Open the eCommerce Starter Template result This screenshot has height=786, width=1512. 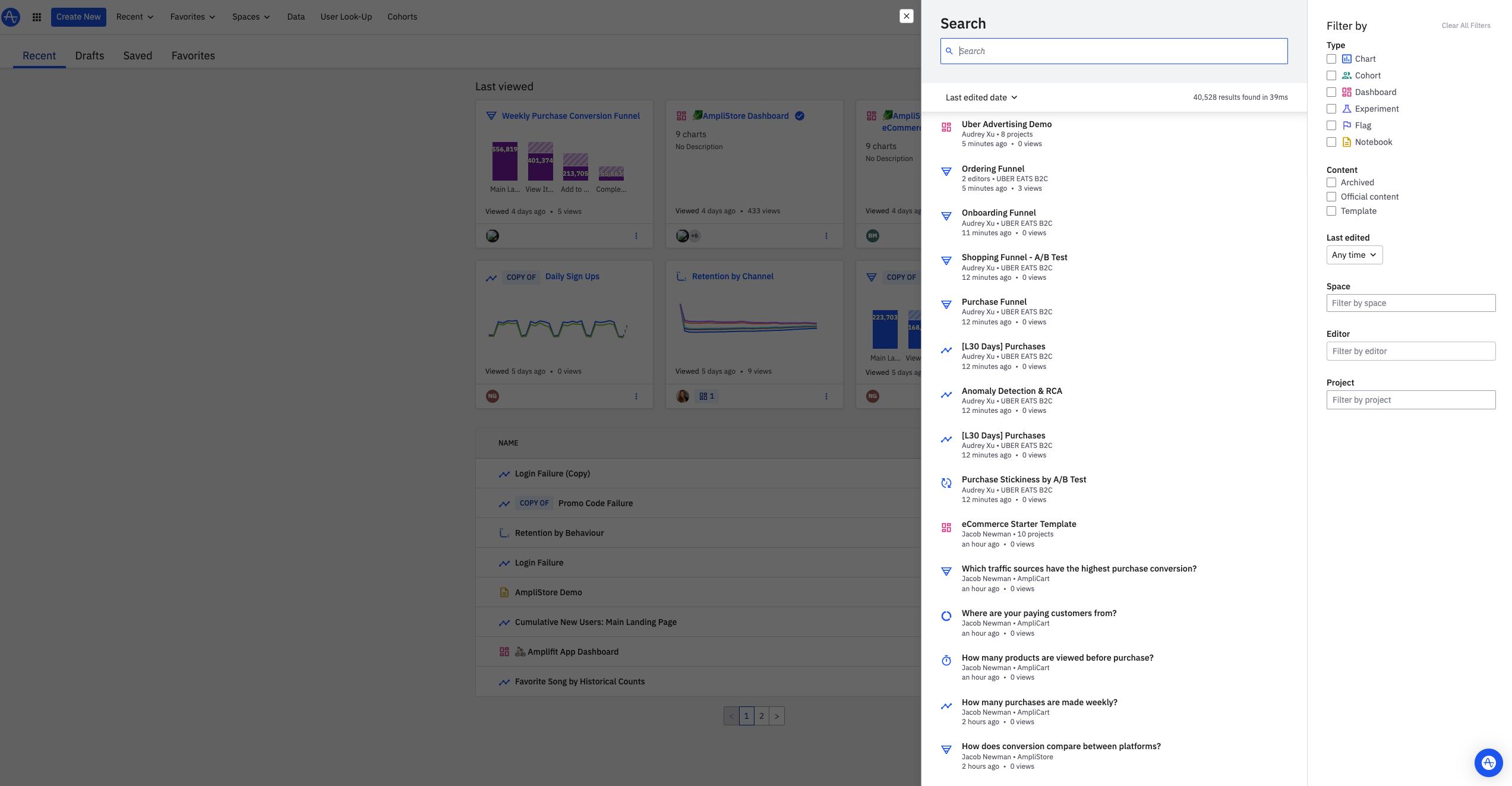pos(1018,524)
